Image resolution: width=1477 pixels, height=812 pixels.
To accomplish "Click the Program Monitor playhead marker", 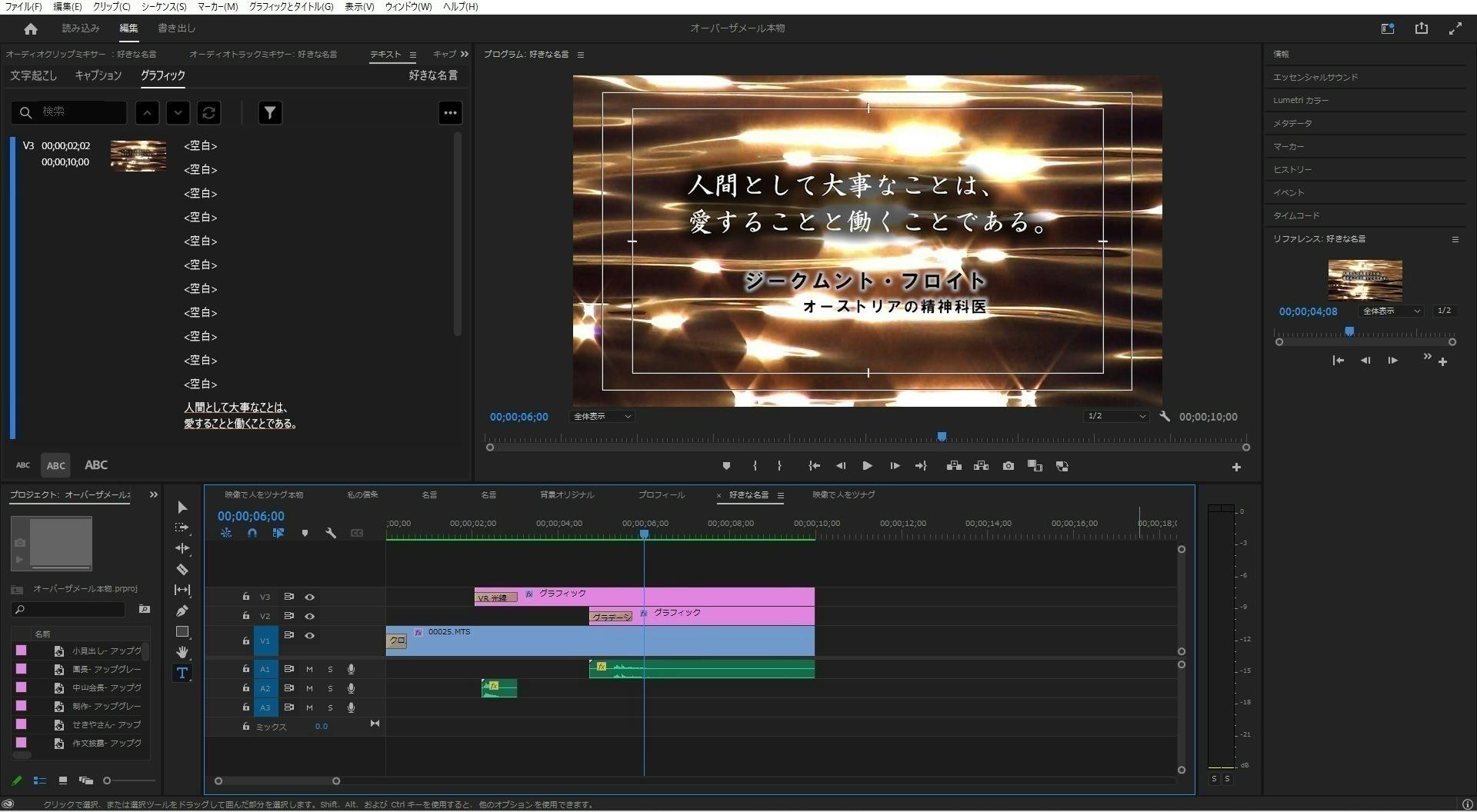I will click(x=942, y=437).
